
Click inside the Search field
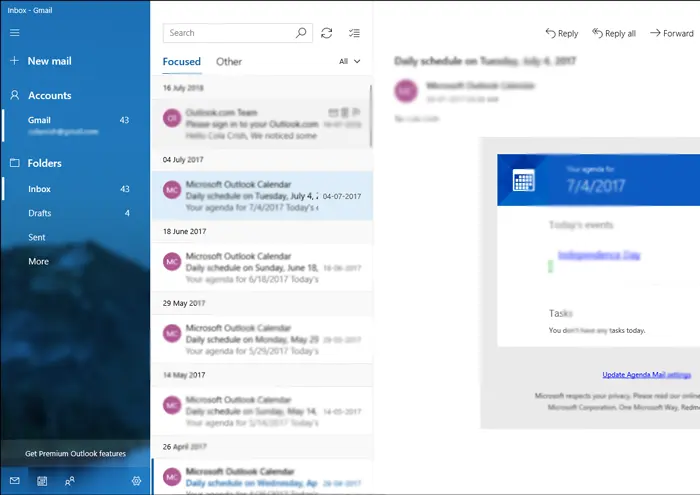point(230,33)
